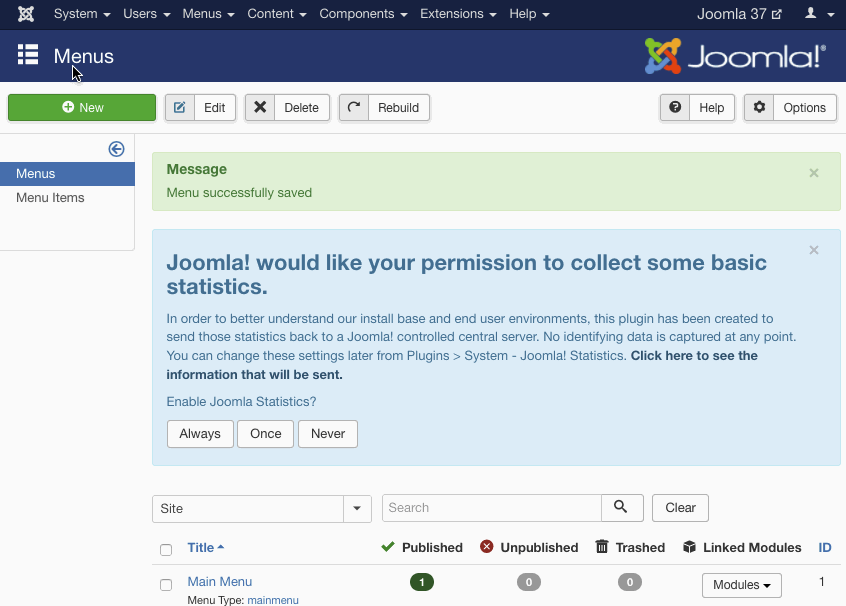This screenshot has height=606, width=846.
Task: Expand the Modules dropdown for Main Menu
Action: tap(742, 585)
